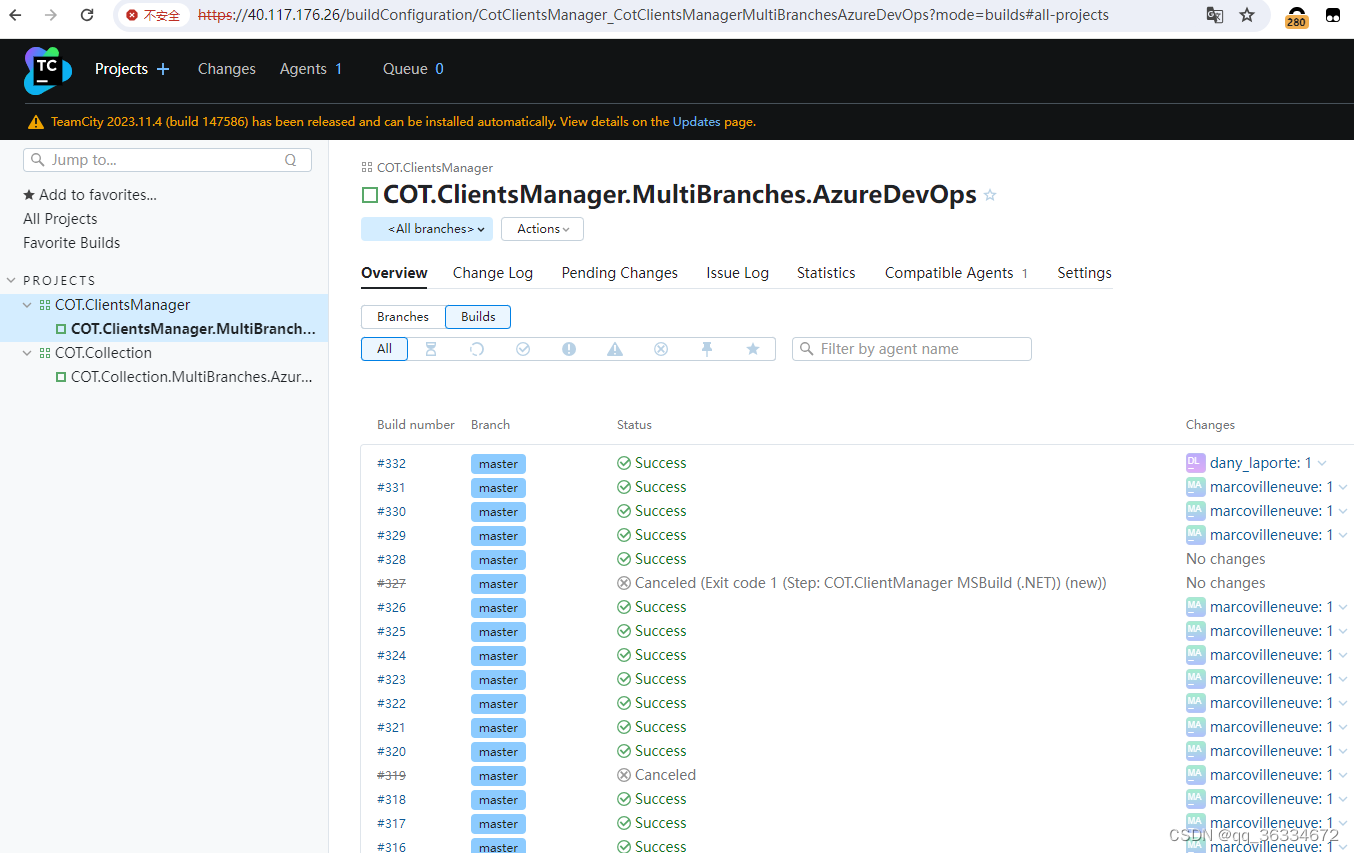Open the Overview tab

394,273
